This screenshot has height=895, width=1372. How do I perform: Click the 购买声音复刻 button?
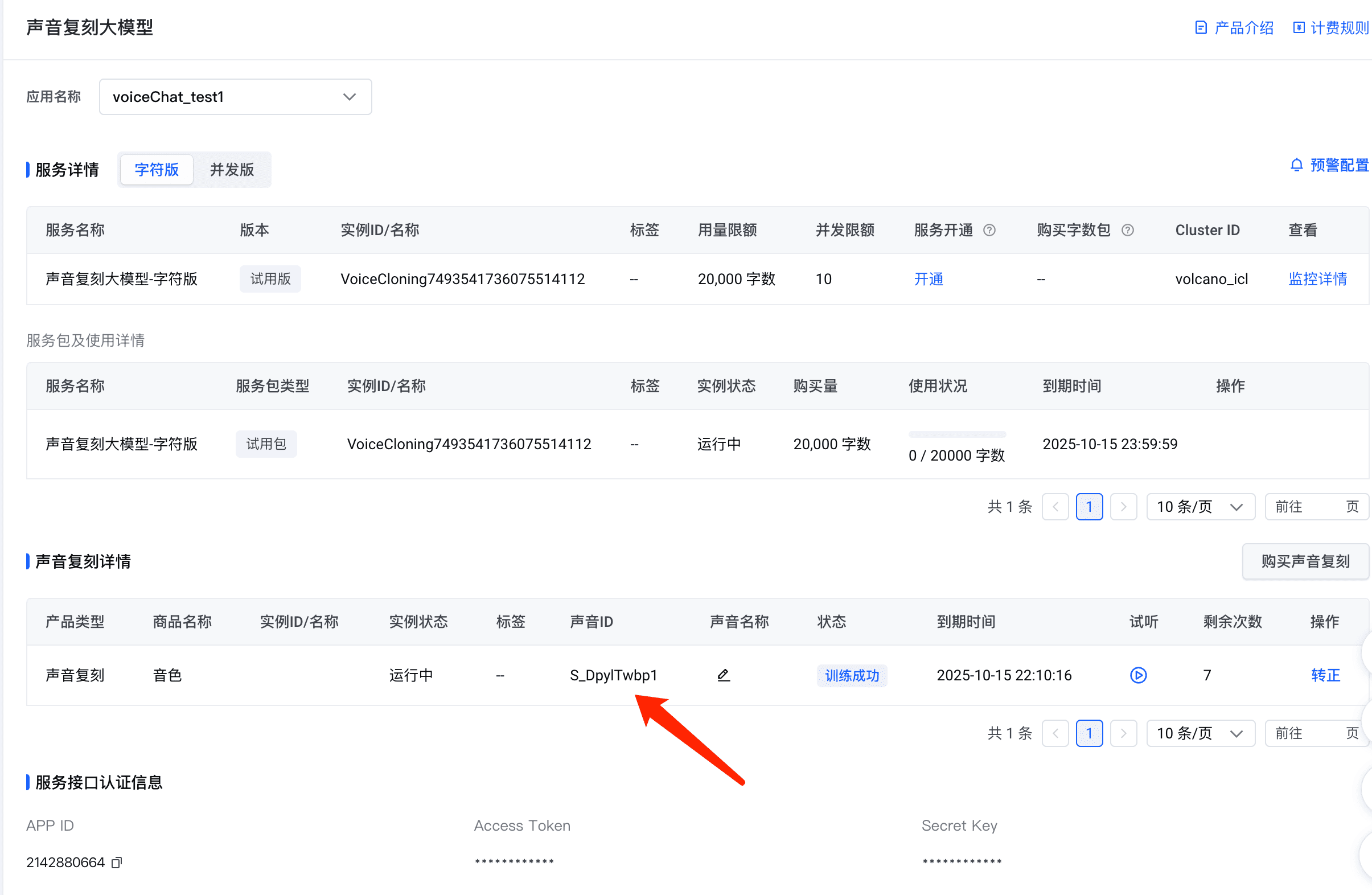1305,561
